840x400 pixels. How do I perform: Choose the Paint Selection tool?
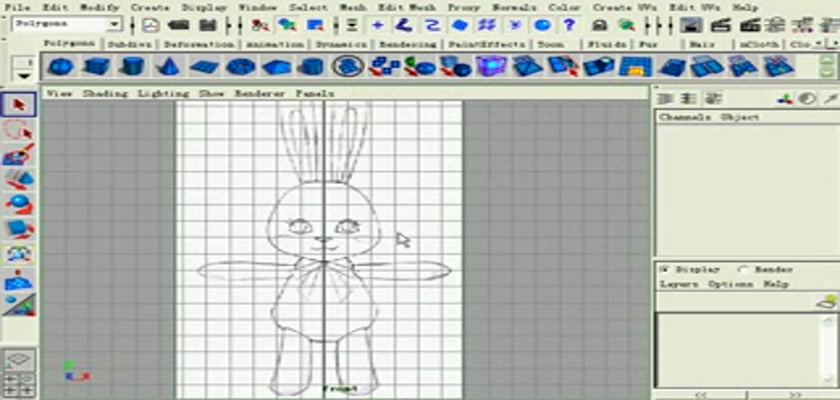click(x=18, y=155)
